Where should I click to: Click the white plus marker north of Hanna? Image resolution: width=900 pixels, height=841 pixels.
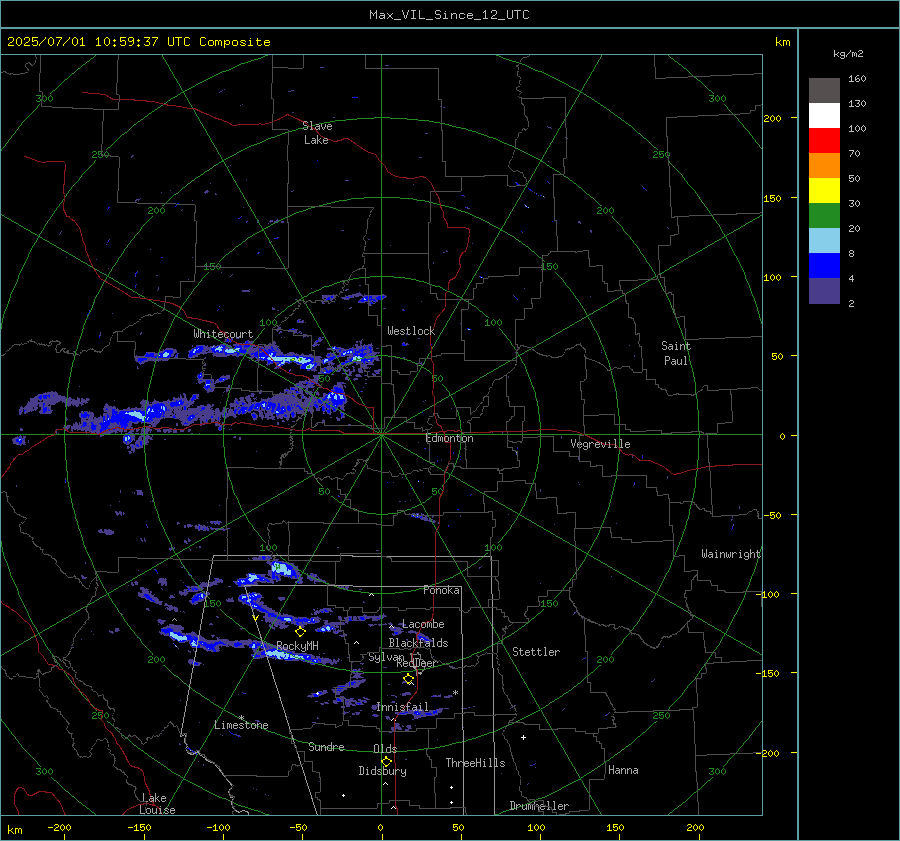523,737
